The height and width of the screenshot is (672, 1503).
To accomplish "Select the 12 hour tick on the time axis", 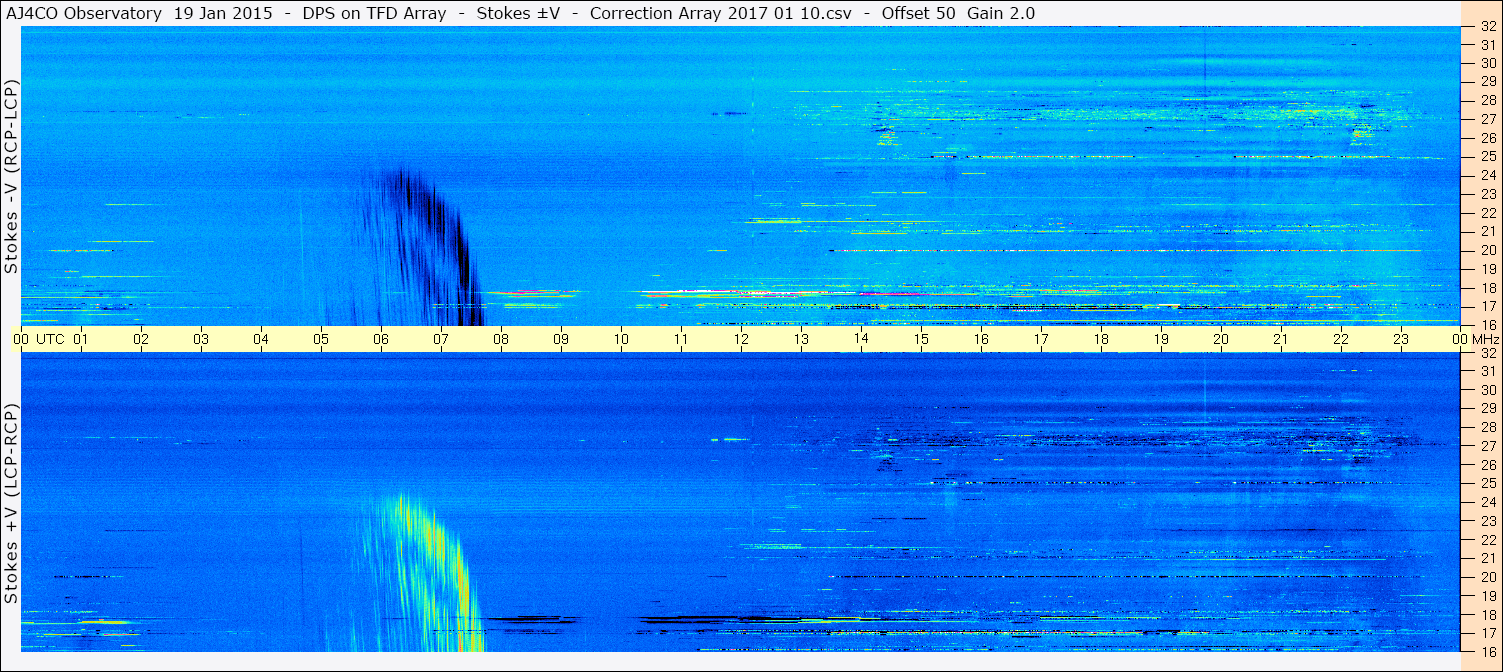I will [x=741, y=340].
